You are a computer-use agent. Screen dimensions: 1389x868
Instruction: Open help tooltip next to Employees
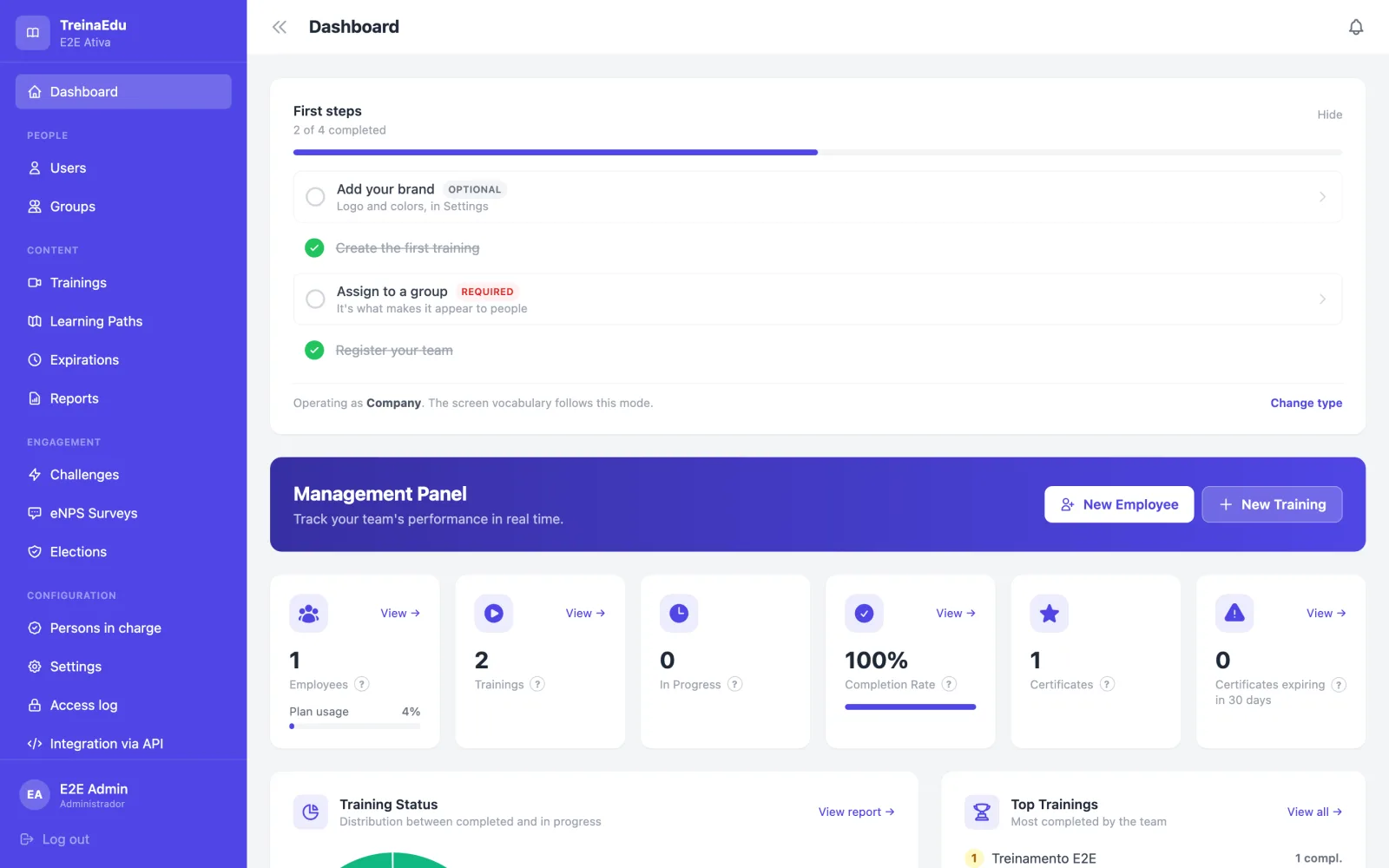coord(362,684)
